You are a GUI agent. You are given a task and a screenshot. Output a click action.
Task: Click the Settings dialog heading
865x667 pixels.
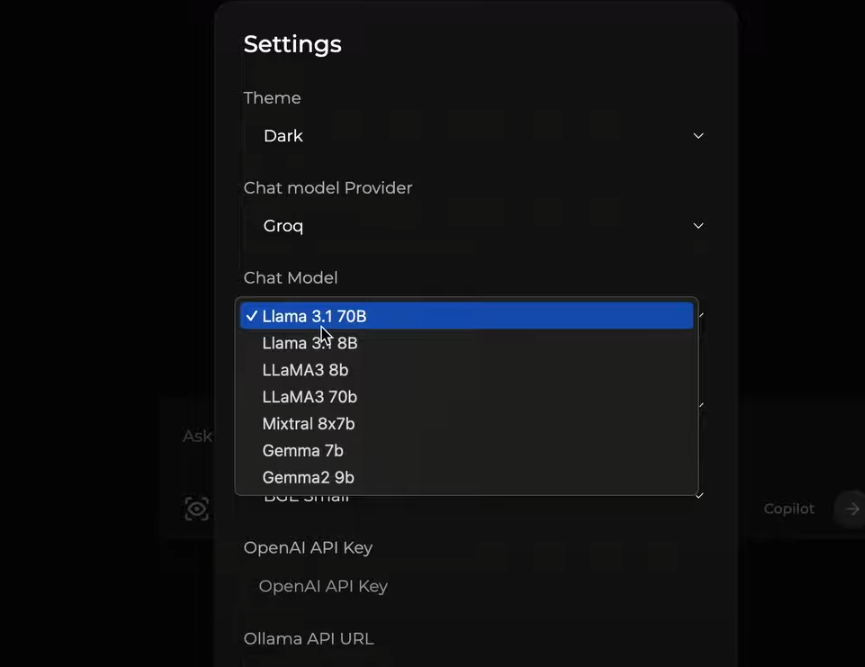(x=292, y=44)
